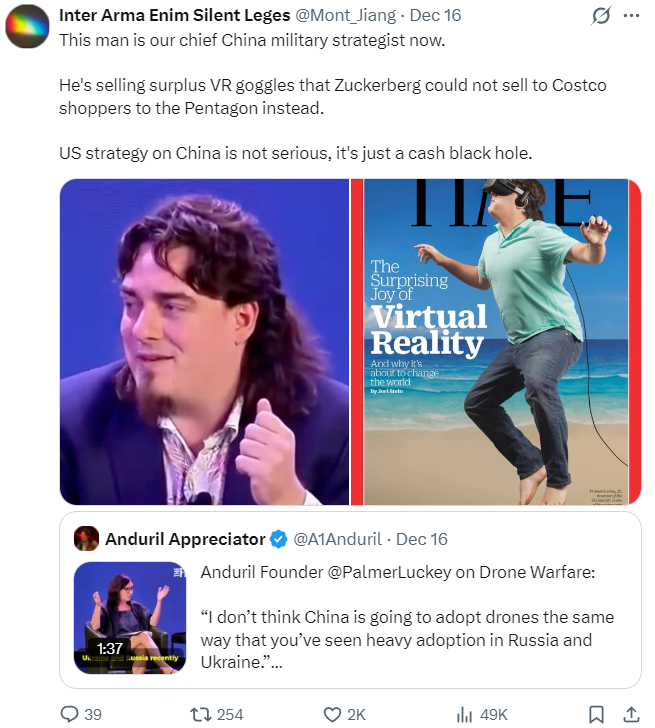Viewport: 655px width, 728px height.
Task: Open the share upload icon
Action: [x=631, y=714]
